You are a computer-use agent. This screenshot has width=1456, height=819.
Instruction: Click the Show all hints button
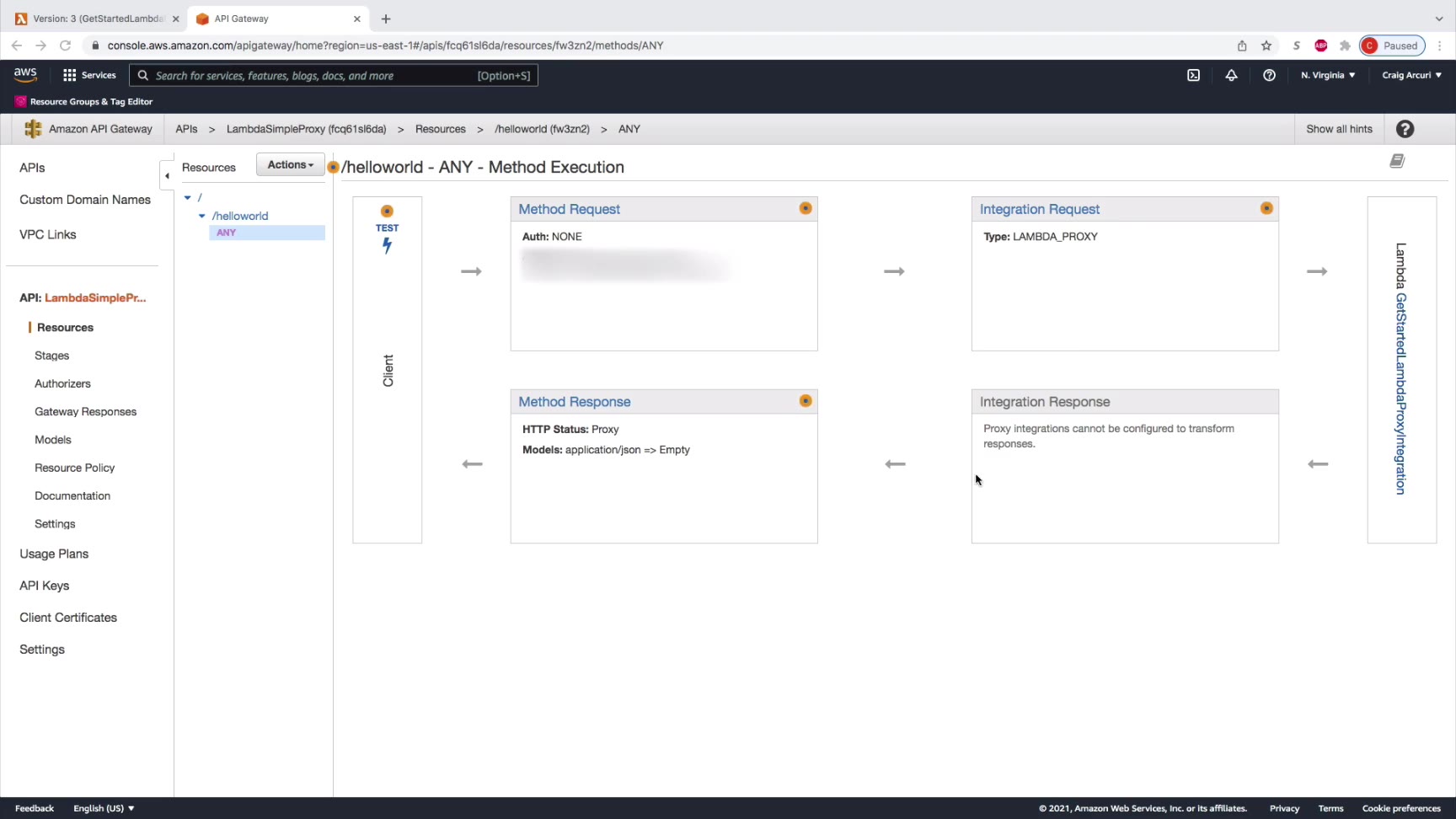click(1339, 129)
